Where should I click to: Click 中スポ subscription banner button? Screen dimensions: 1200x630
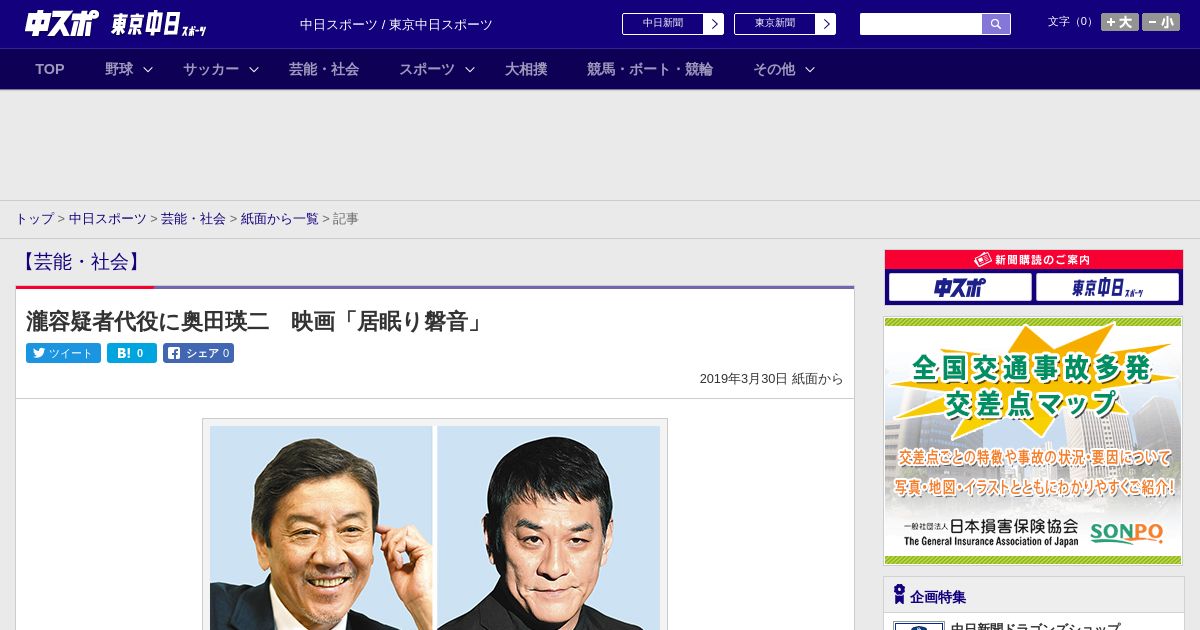pyautogui.click(x=960, y=288)
